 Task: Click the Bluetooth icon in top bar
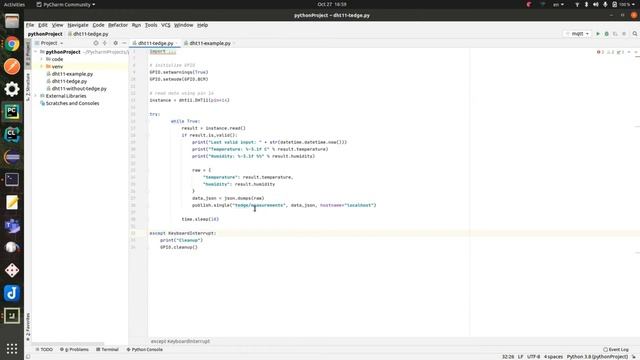586,4
